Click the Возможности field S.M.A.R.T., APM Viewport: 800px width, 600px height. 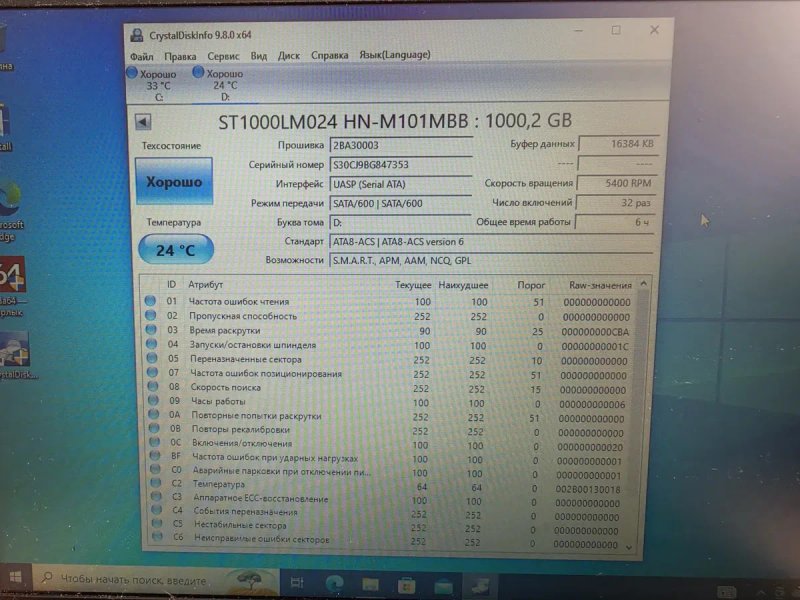click(x=491, y=261)
